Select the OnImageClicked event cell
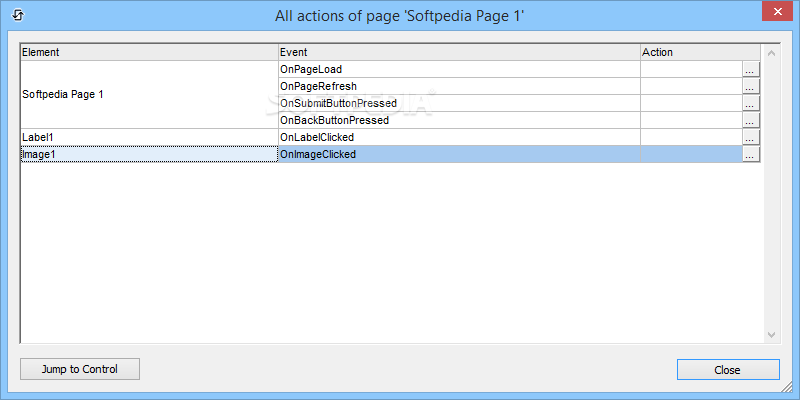Viewport: 800px width, 400px height. tap(459, 155)
